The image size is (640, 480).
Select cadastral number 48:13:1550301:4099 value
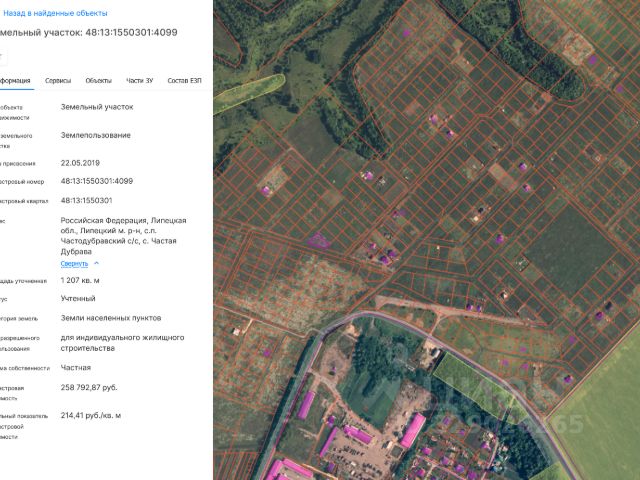[x=97, y=181]
